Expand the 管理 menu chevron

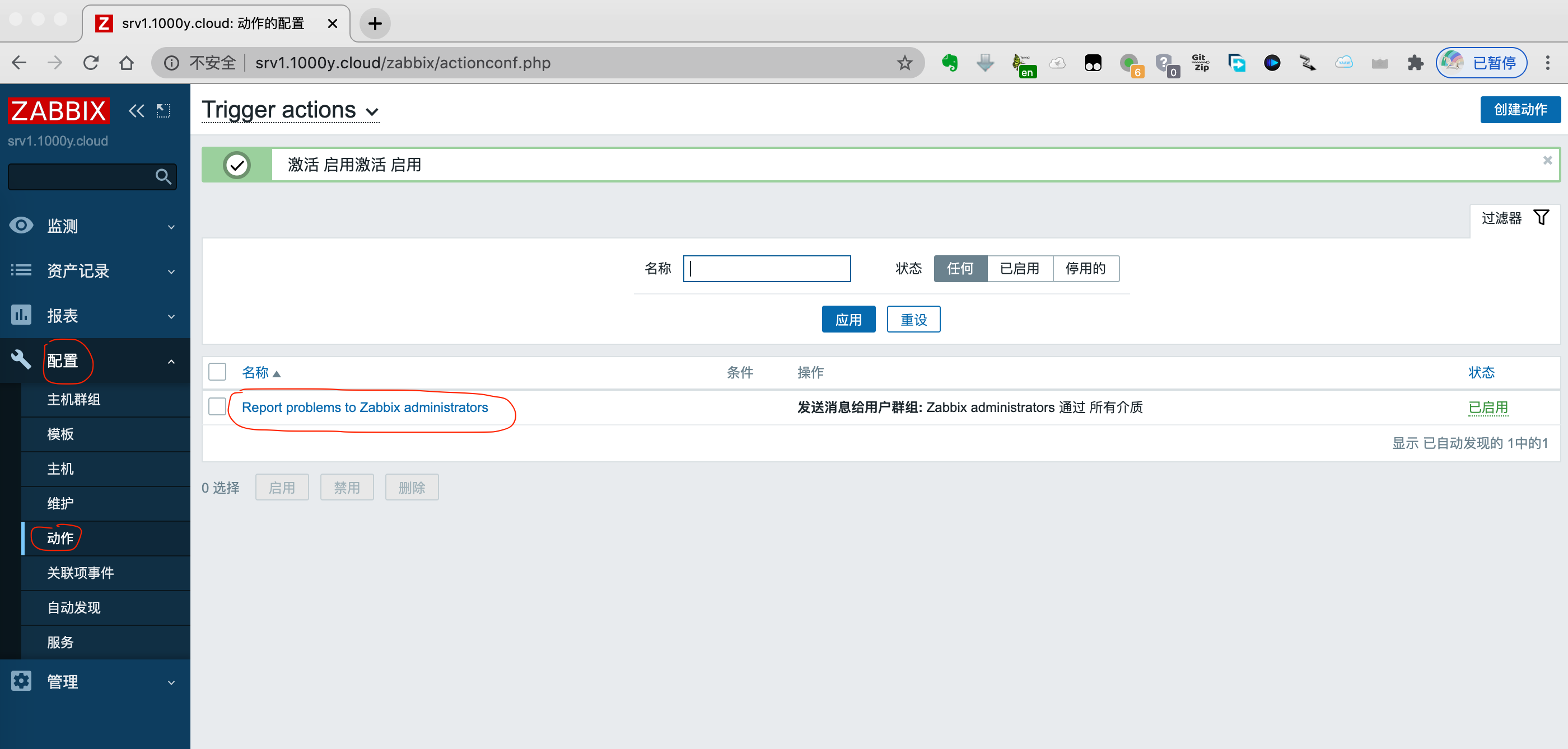pyautogui.click(x=171, y=682)
